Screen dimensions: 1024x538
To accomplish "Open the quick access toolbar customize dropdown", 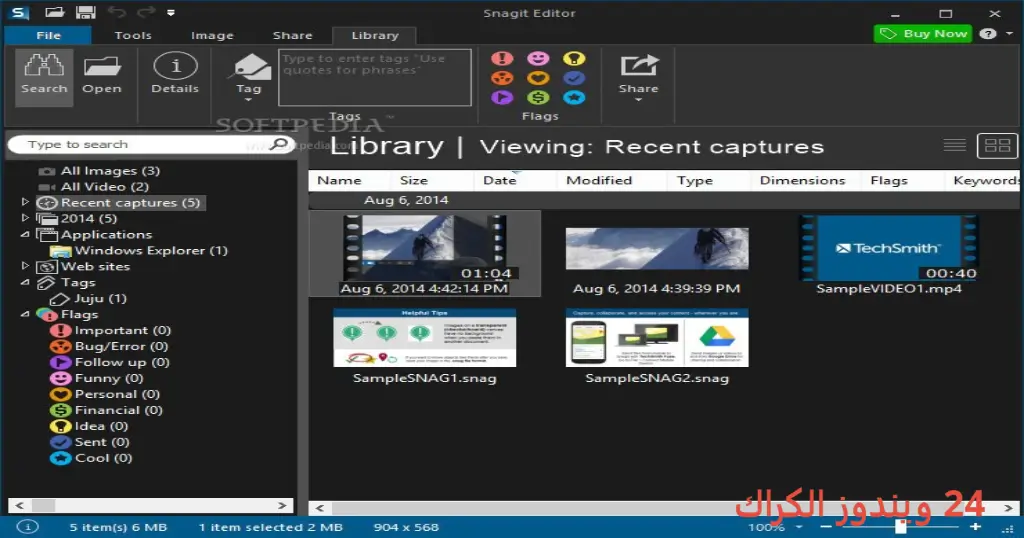I will [170, 12].
